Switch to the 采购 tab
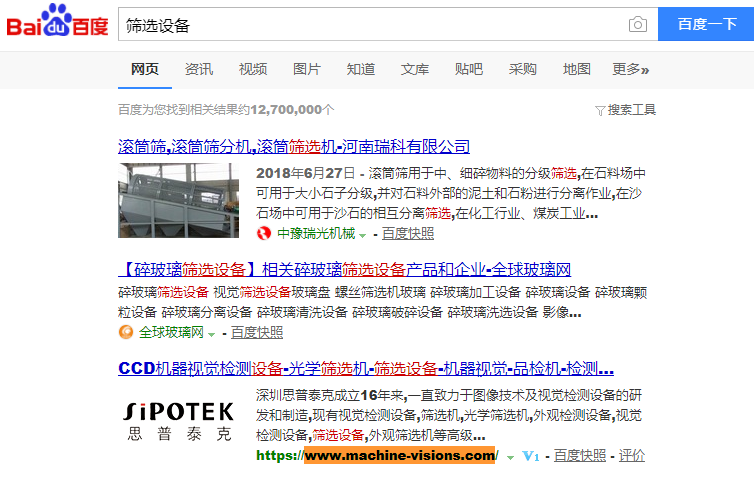754x480 pixels. pos(523,70)
